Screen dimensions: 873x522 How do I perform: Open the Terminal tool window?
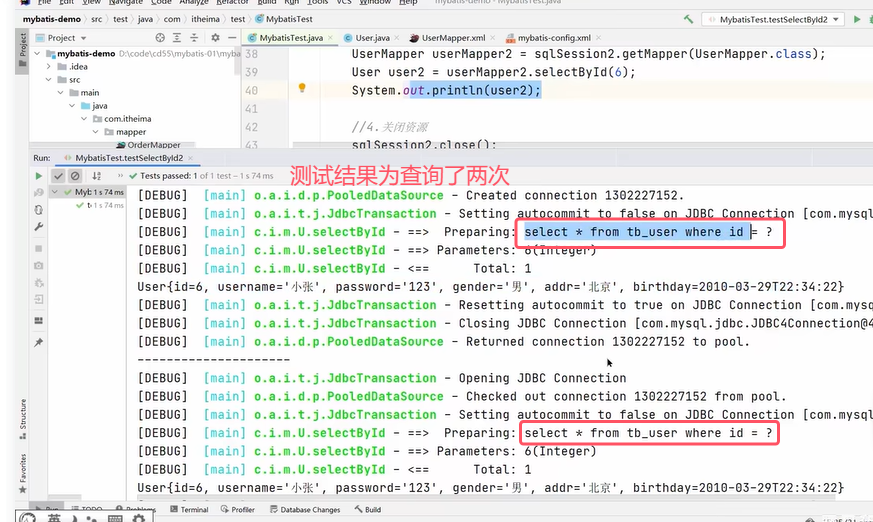click(x=189, y=509)
